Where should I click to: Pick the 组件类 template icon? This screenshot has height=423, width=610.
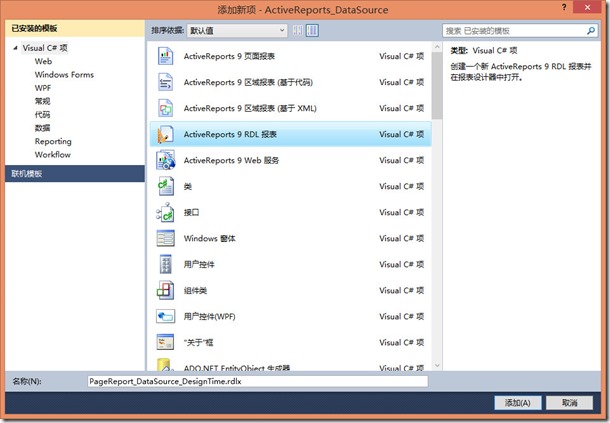pos(165,291)
